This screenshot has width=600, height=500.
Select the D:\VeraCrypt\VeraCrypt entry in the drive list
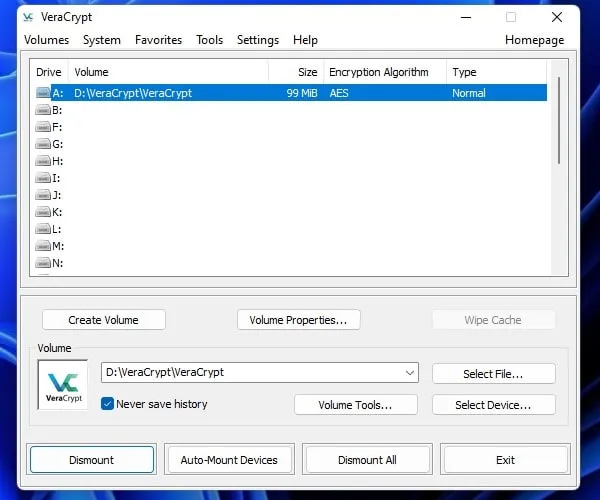133,93
